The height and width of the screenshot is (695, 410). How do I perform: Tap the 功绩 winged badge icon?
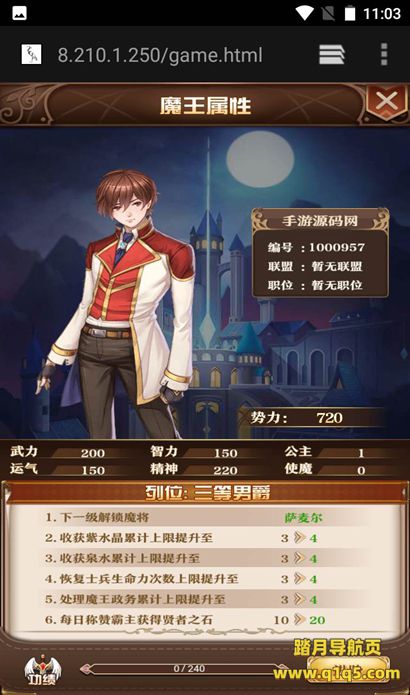click(x=42, y=670)
